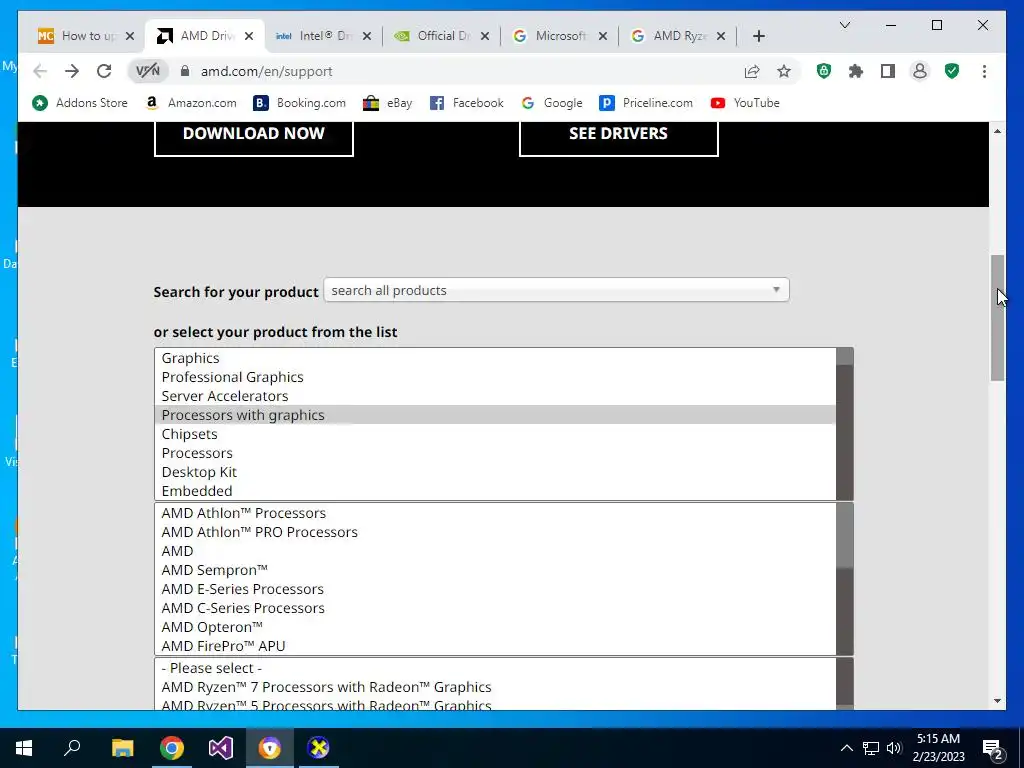The width and height of the screenshot is (1024, 768).
Task: Click the page vertical scrollbar thumb
Action: [997, 318]
